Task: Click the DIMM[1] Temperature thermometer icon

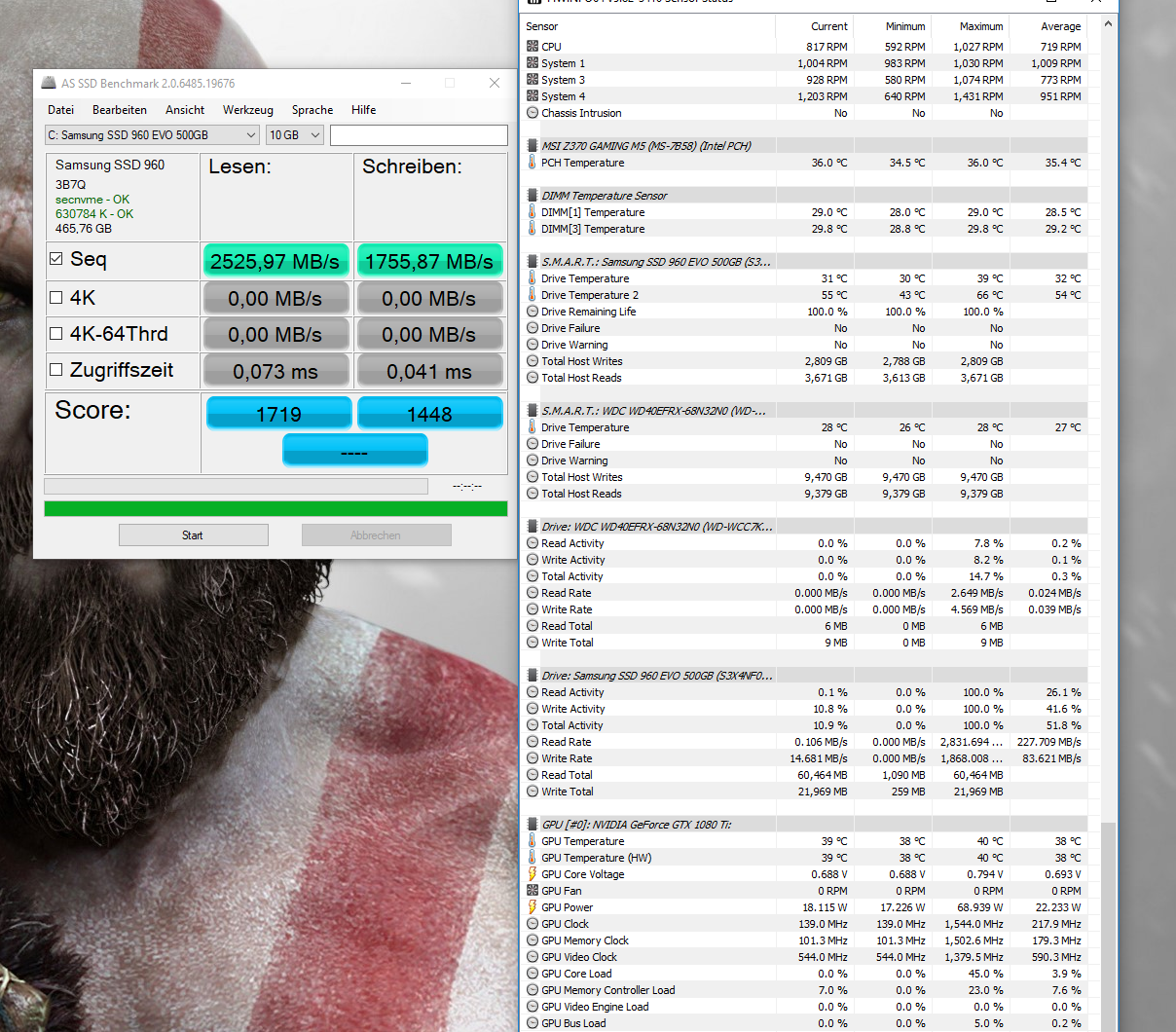Action: (x=533, y=211)
